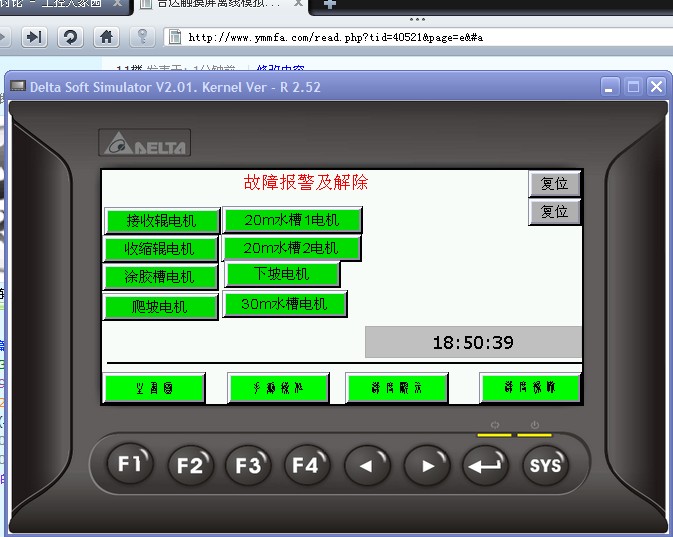673x537 pixels.
Task: Open a new browser tab
Action: tap(329, 5)
